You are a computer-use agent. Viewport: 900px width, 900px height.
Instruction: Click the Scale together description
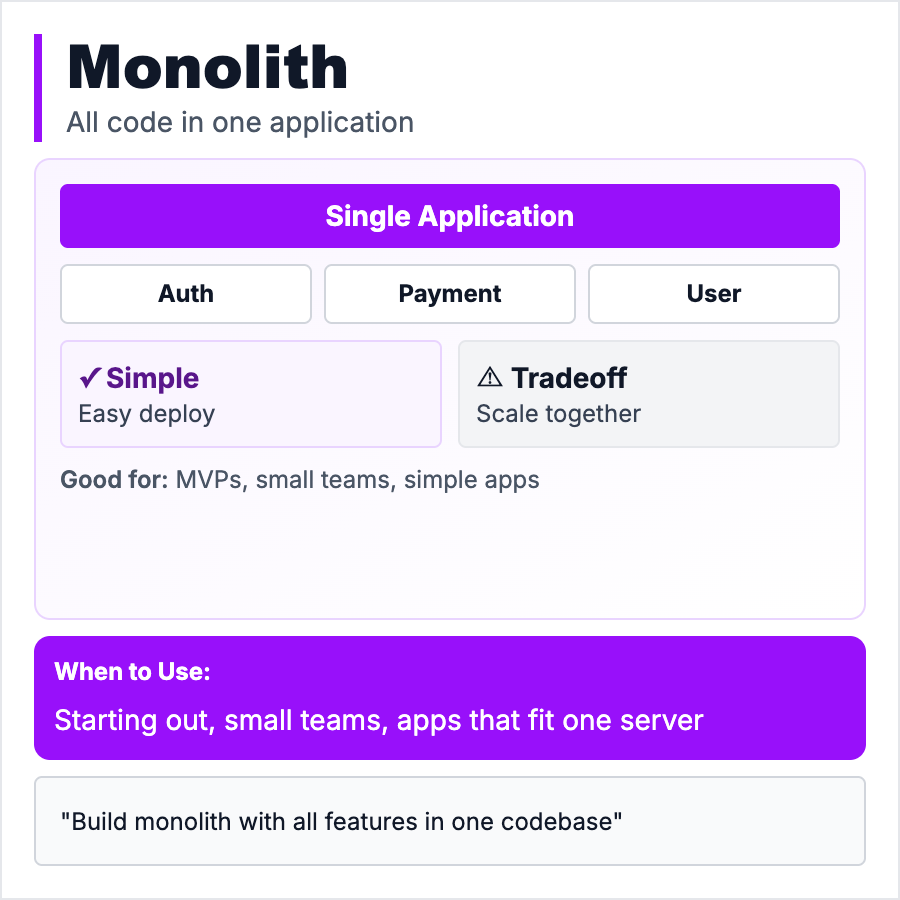coord(558,414)
